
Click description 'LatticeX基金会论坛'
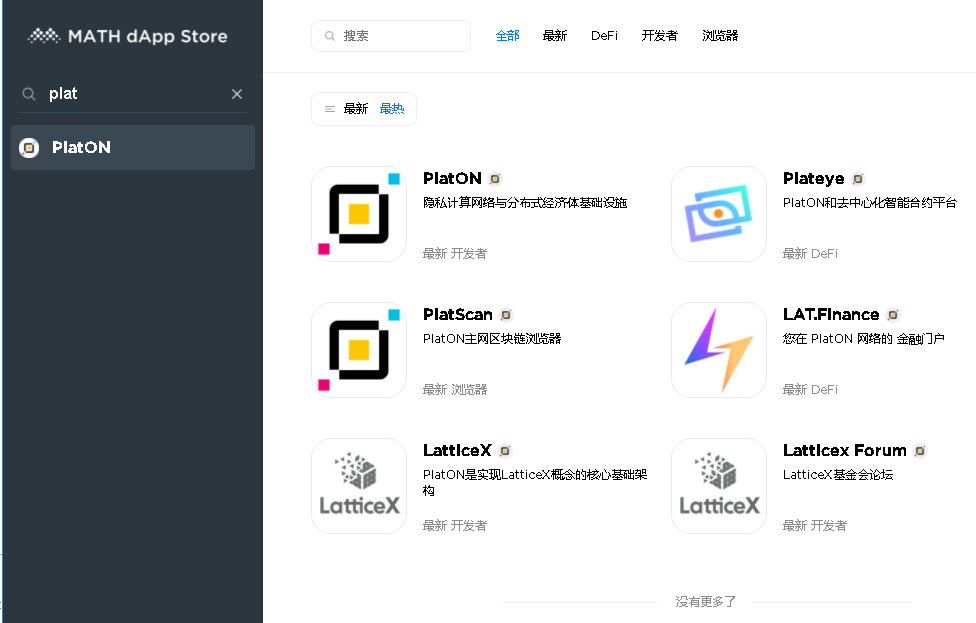(x=838, y=475)
